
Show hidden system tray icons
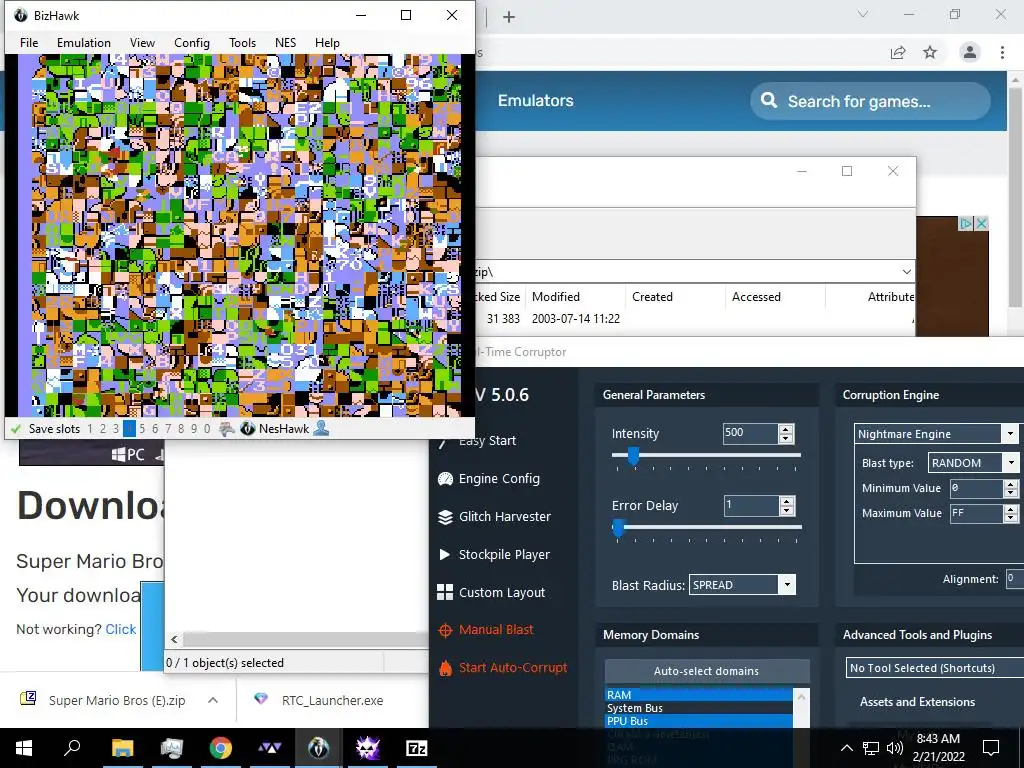click(x=846, y=748)
